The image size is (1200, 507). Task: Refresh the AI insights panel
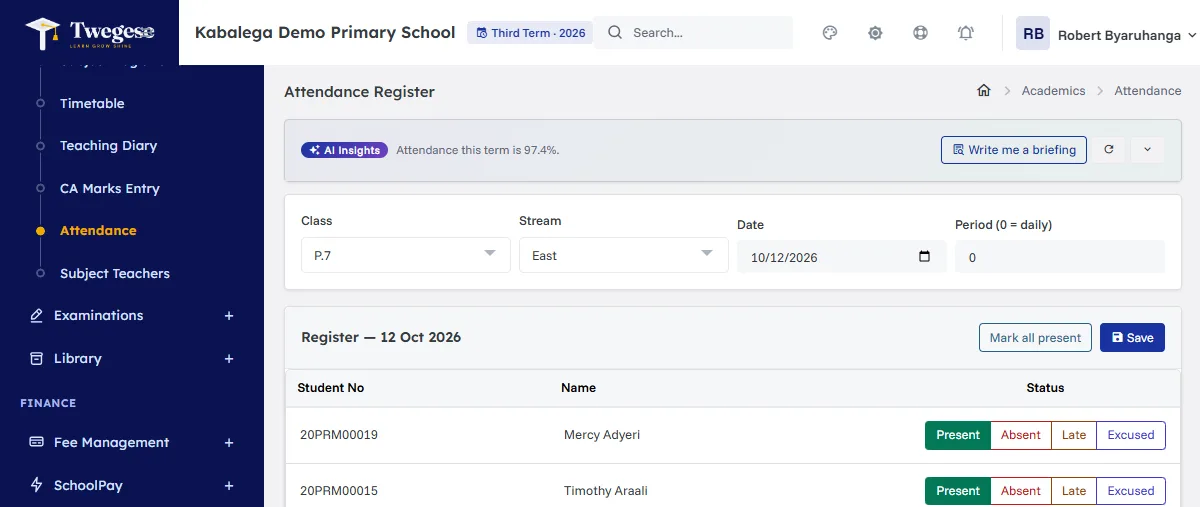[1108, 150]
